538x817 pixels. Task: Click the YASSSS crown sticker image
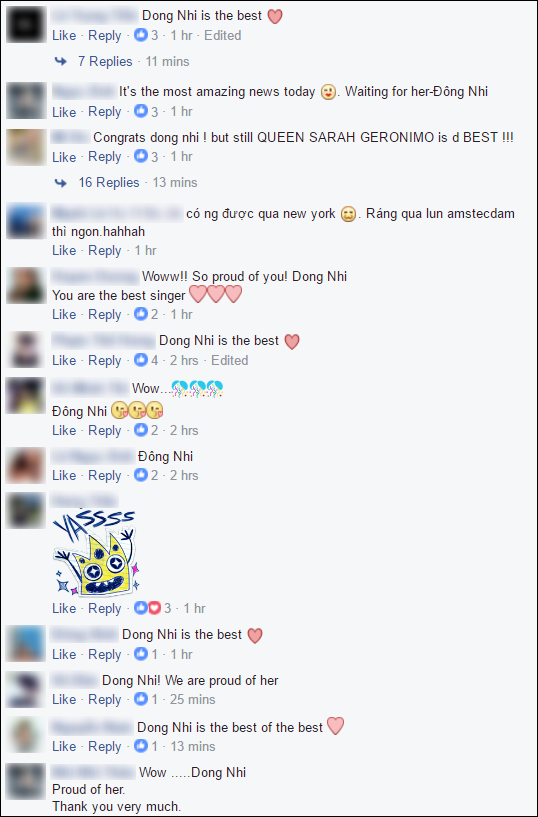click(97, 552)
